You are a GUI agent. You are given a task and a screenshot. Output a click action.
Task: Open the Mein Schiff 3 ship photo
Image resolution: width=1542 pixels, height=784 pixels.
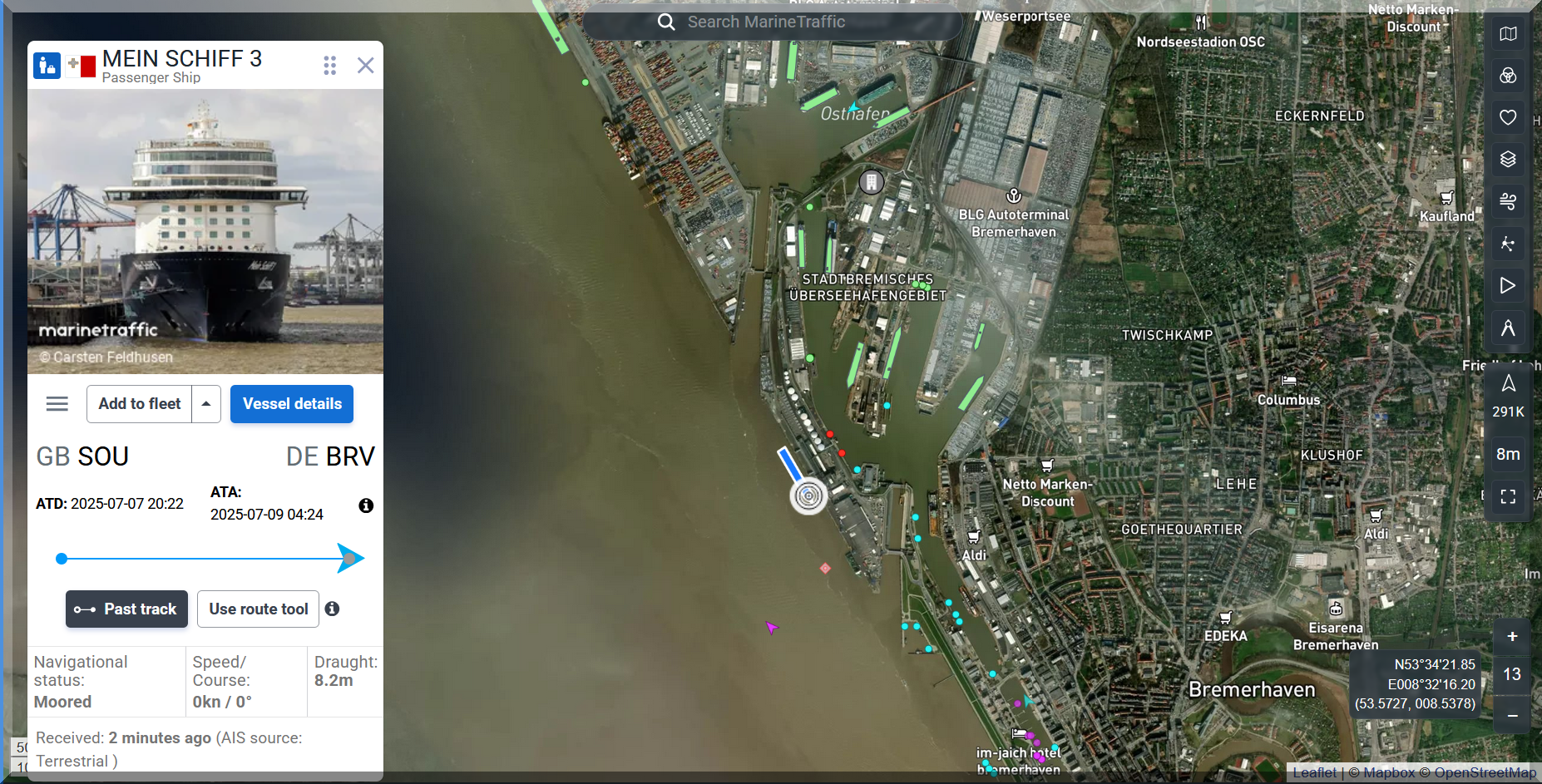click(205, 232)
